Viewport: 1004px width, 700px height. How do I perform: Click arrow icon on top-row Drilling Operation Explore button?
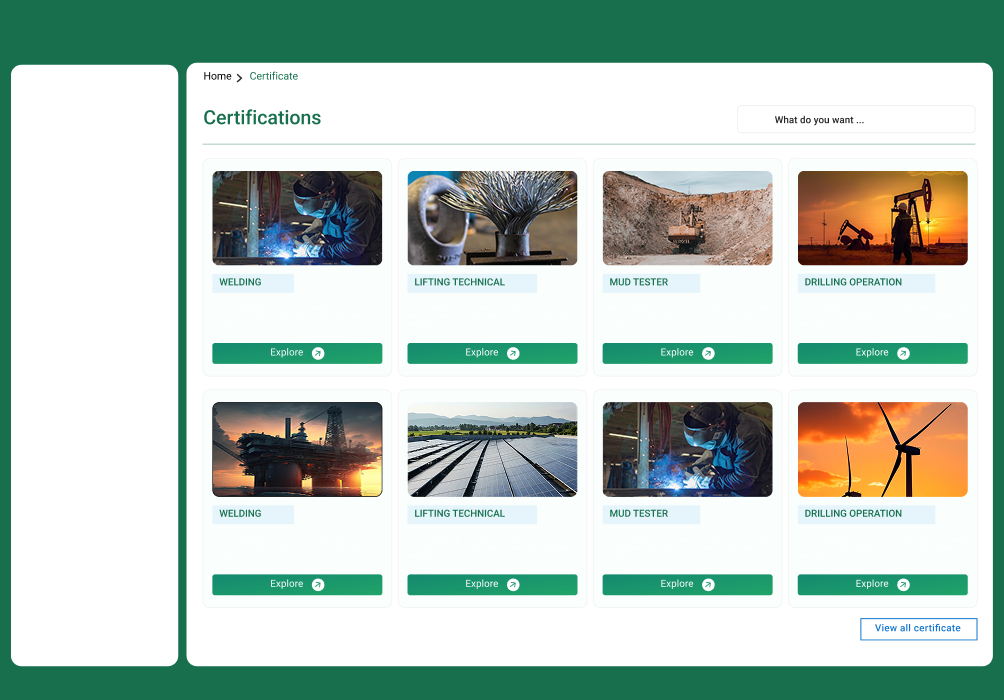pyautogui.click(x=903, y=353)
